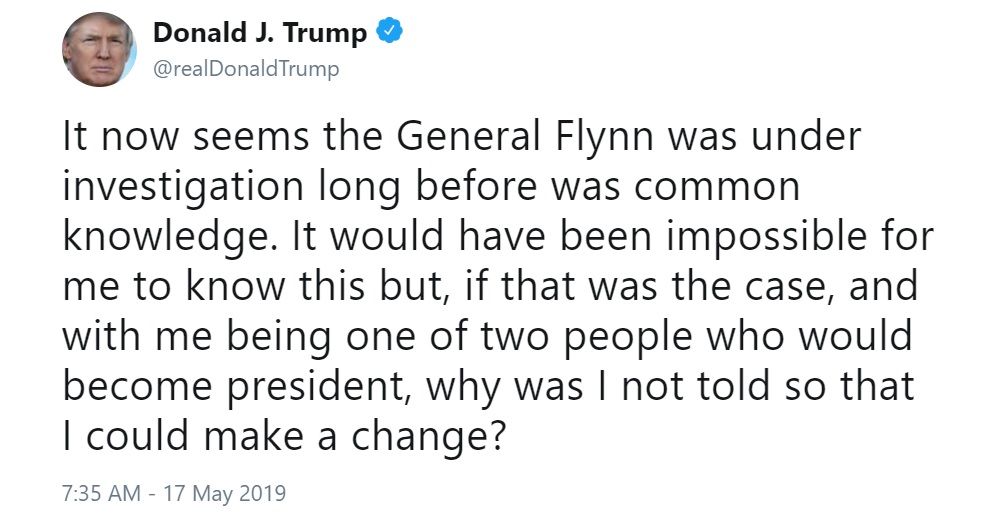This screenshot has width=998, height=519.
Task: Open the 7:35 AM time in timestamp
Action: click(x=101, y=493)
